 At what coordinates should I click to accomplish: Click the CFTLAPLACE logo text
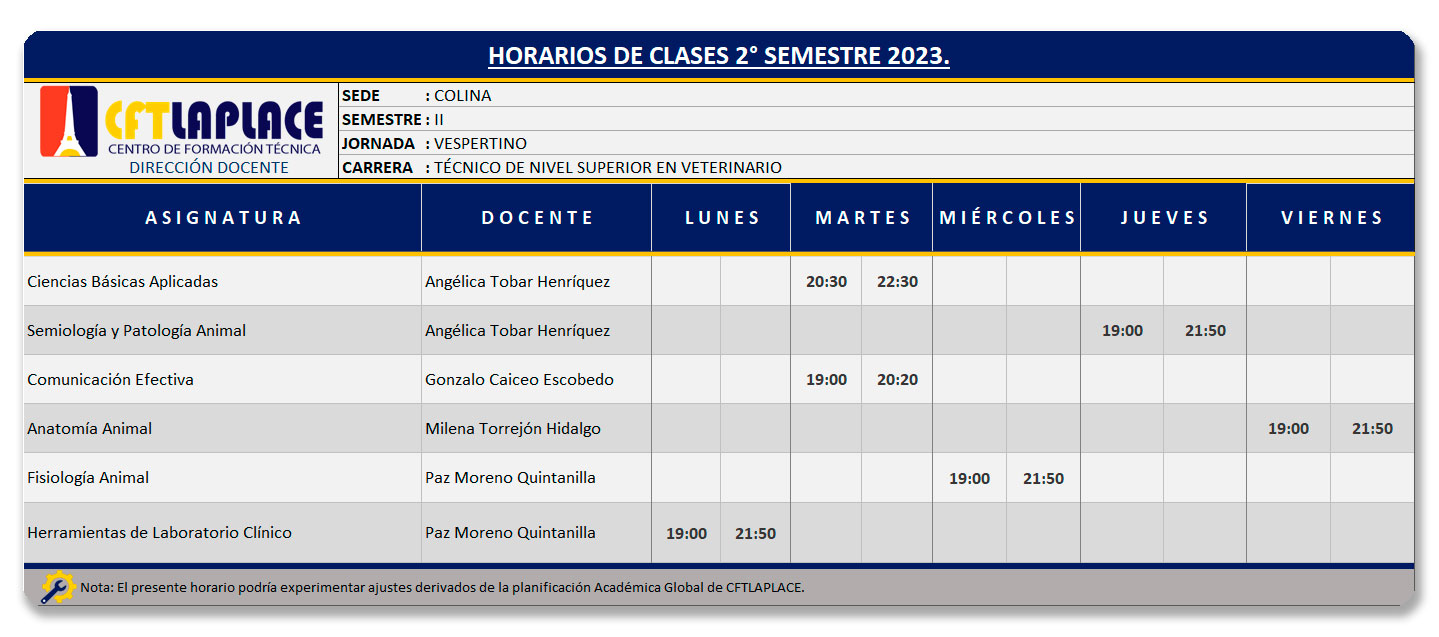[x=214, y=122]
